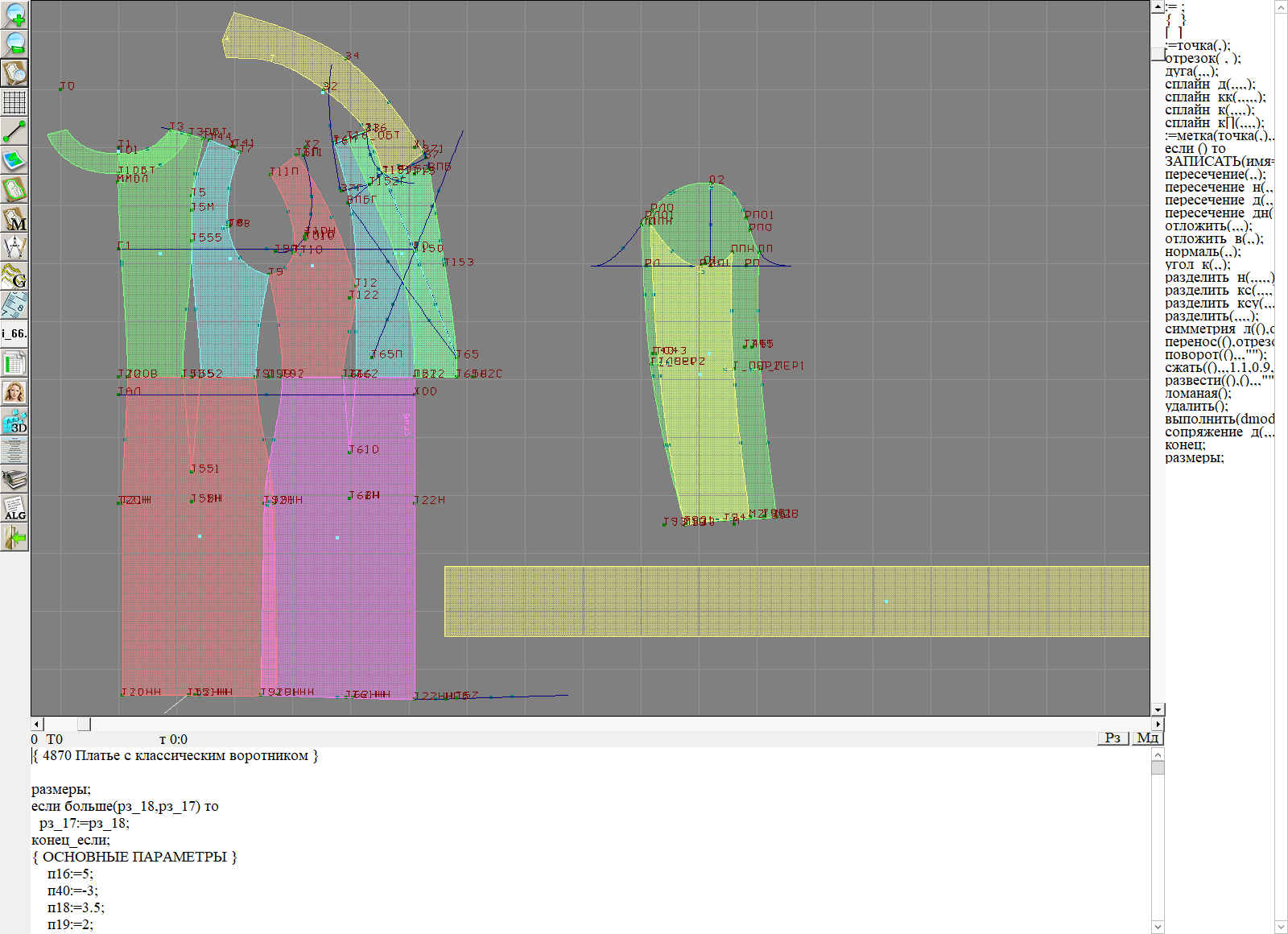Click the 'Рз' button
Screen dimensions: 1288x934
[x=1113, y=738]
